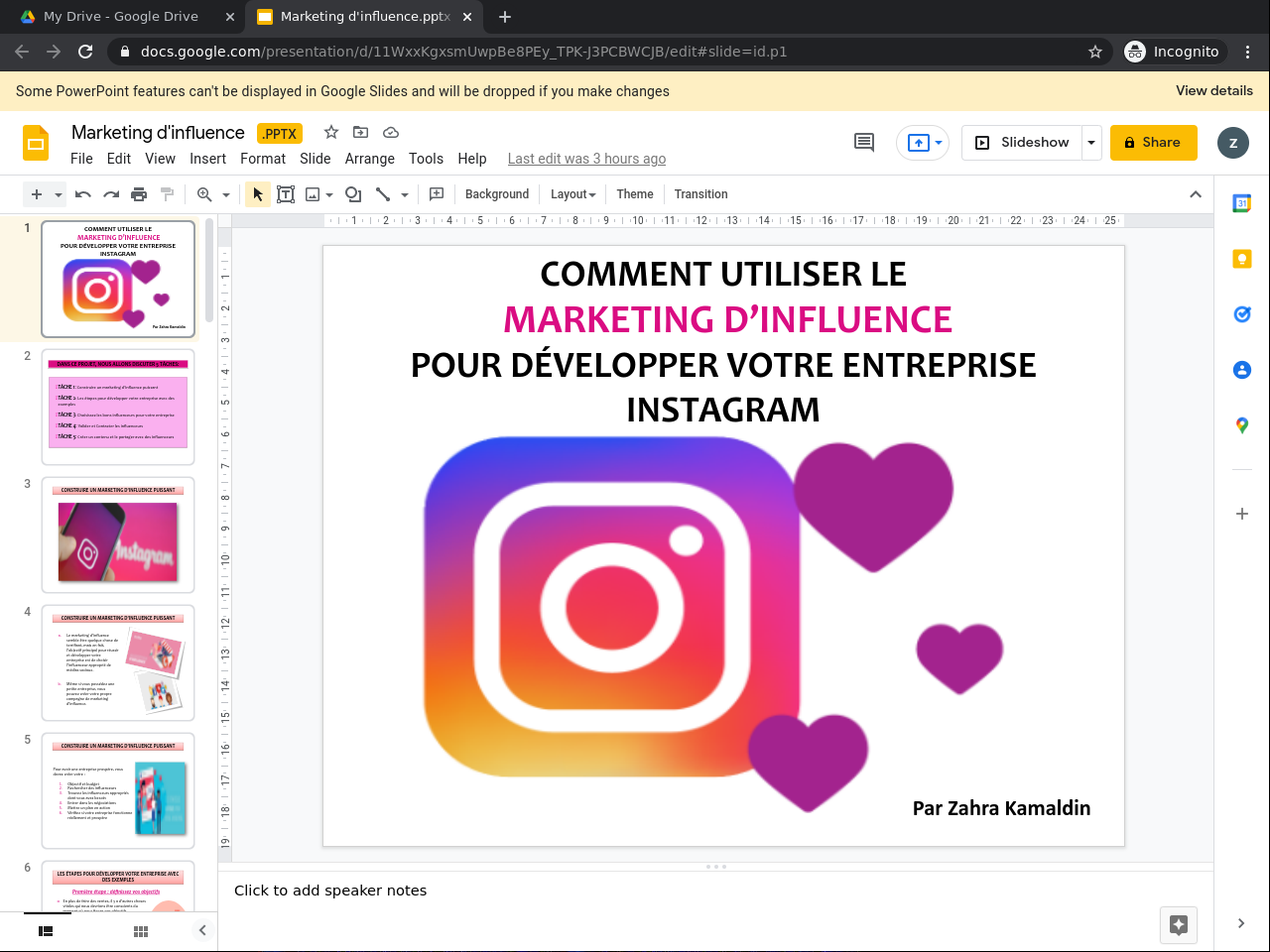
Task: Expand Slideshow options dropdown arrow
Action: pos(1091,143)
